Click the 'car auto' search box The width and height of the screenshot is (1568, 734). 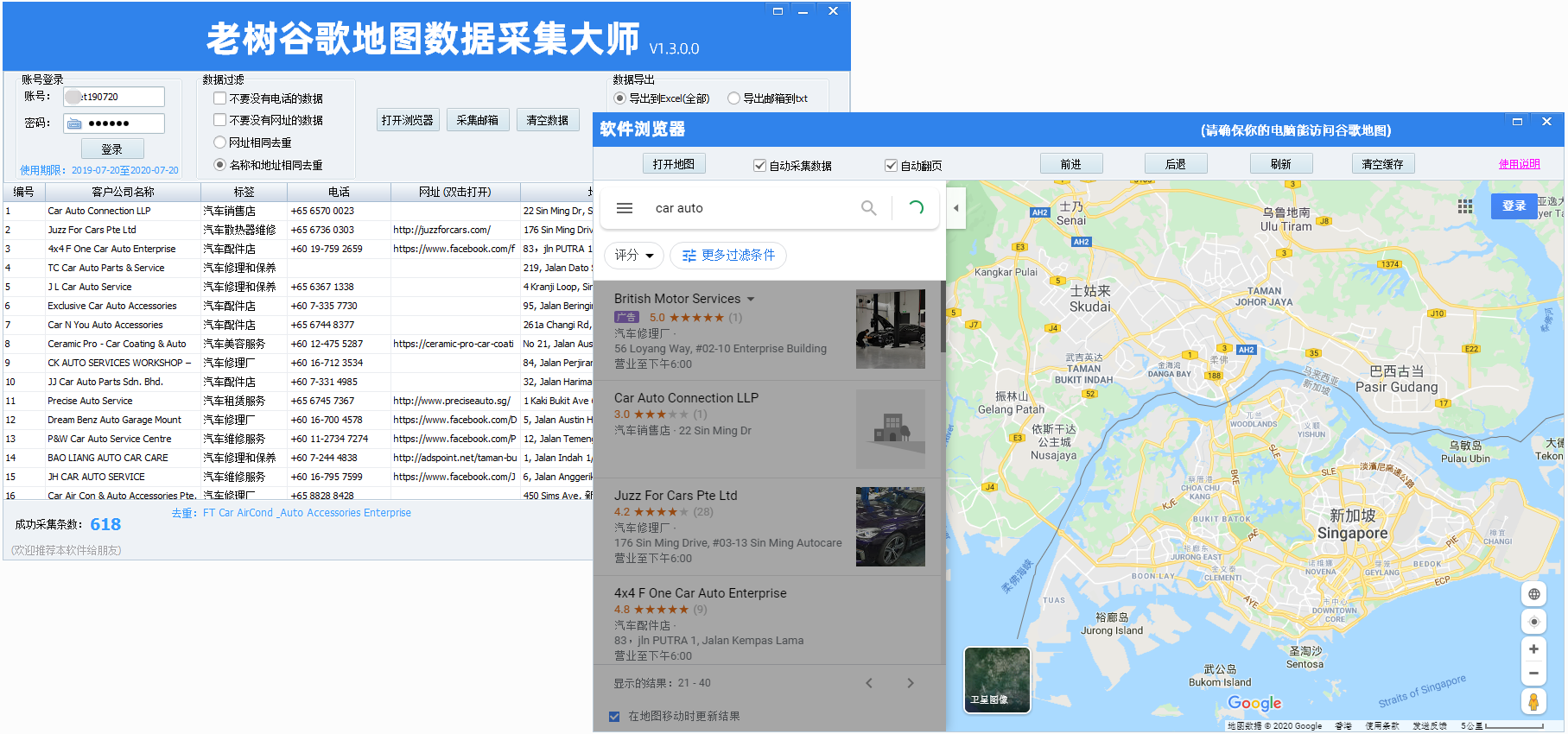click(x=752, y=208)
